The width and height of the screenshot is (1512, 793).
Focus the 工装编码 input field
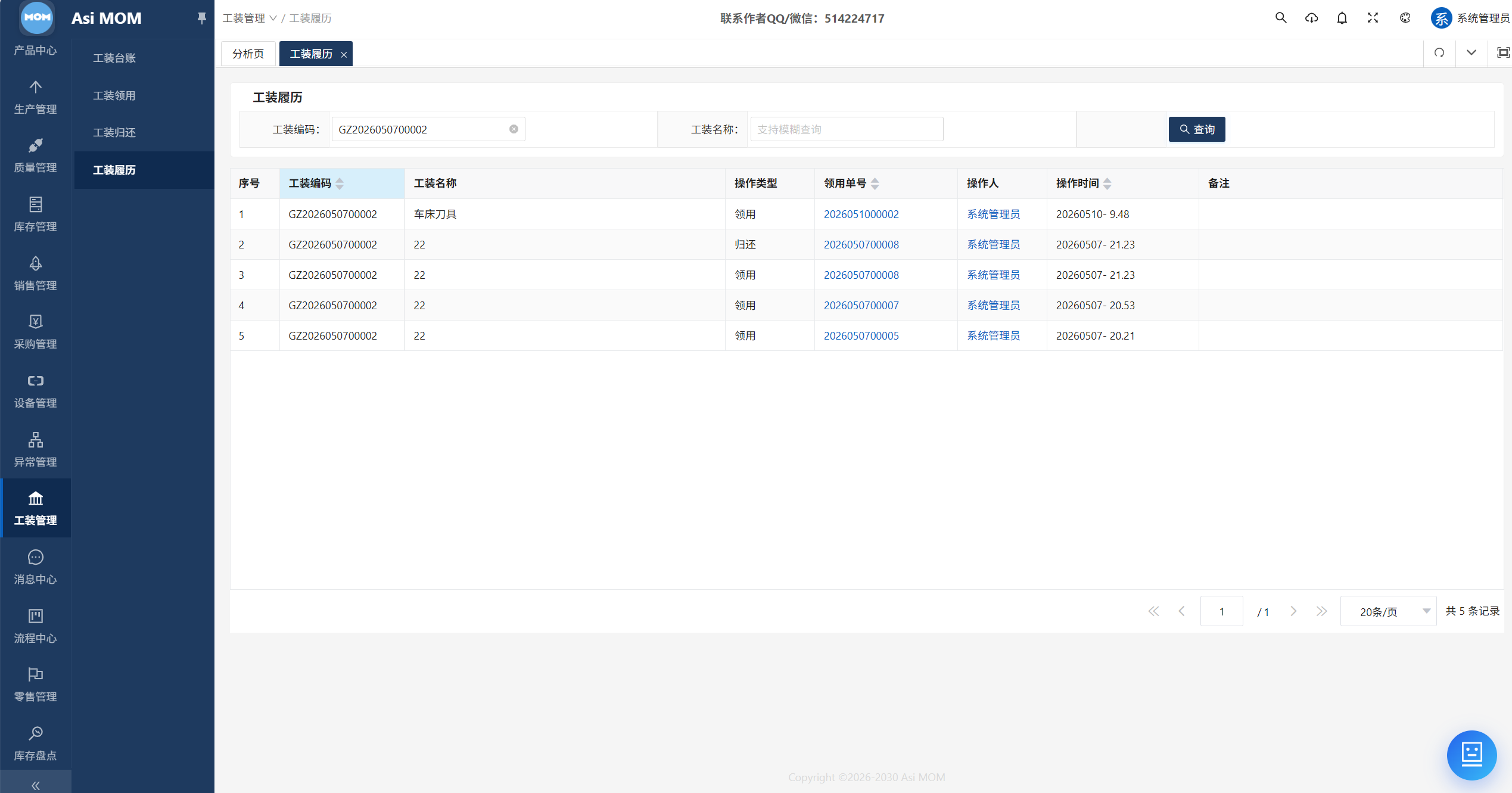coord(428,129)
